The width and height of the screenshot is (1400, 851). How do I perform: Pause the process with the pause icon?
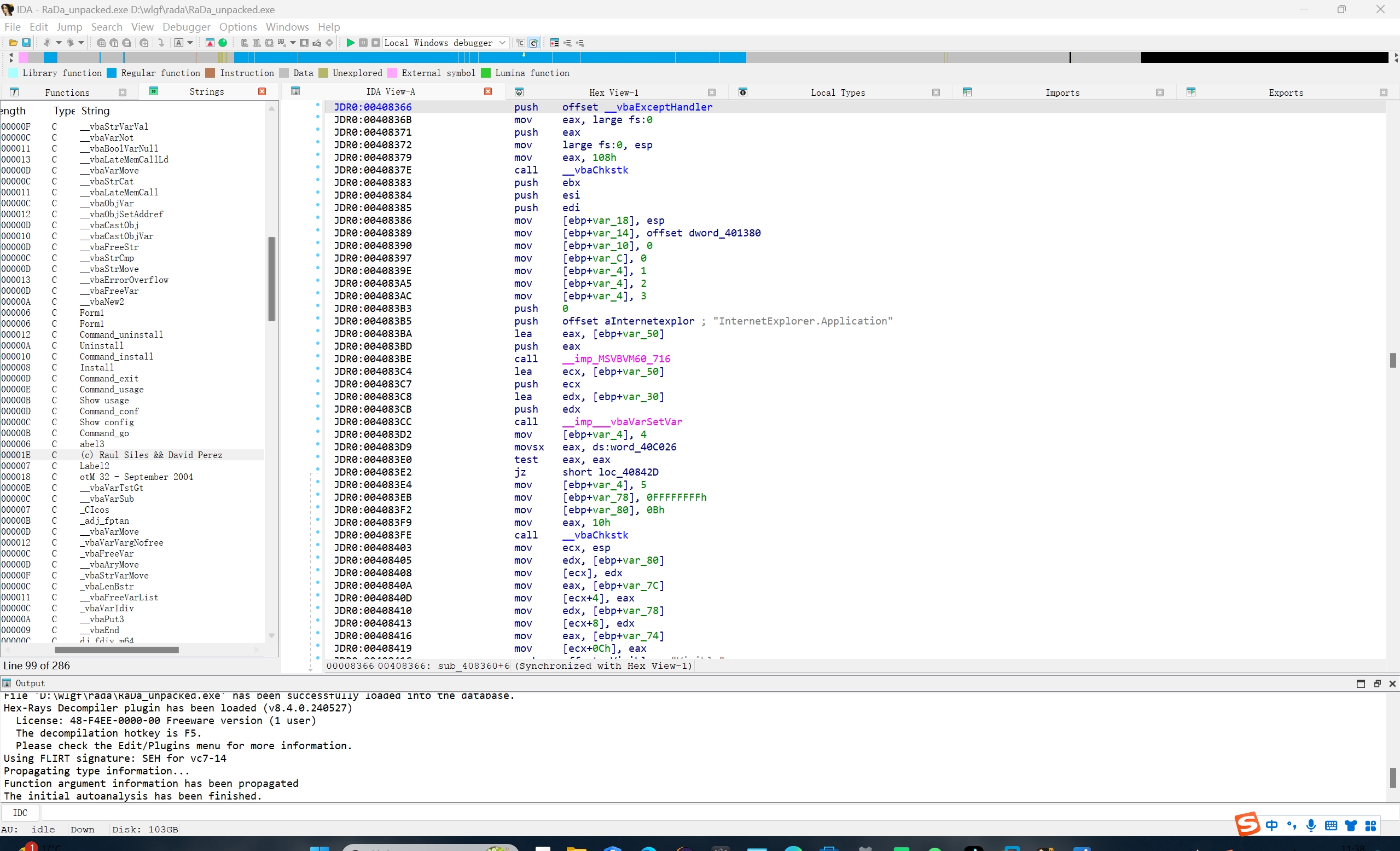point(363,43)
